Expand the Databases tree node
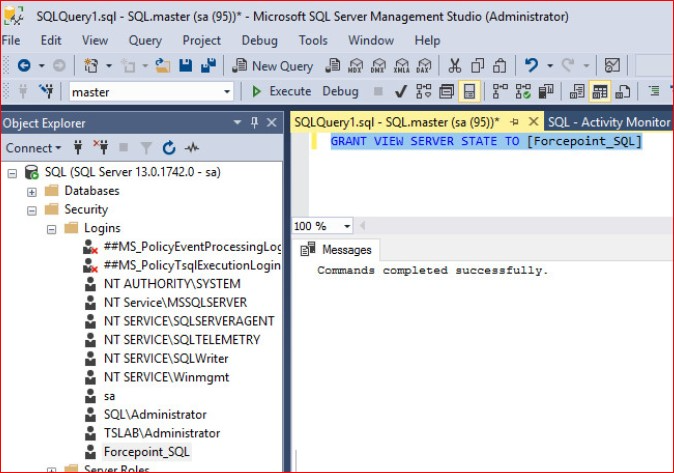Viewport: 674px width, 473px height. 32,191
